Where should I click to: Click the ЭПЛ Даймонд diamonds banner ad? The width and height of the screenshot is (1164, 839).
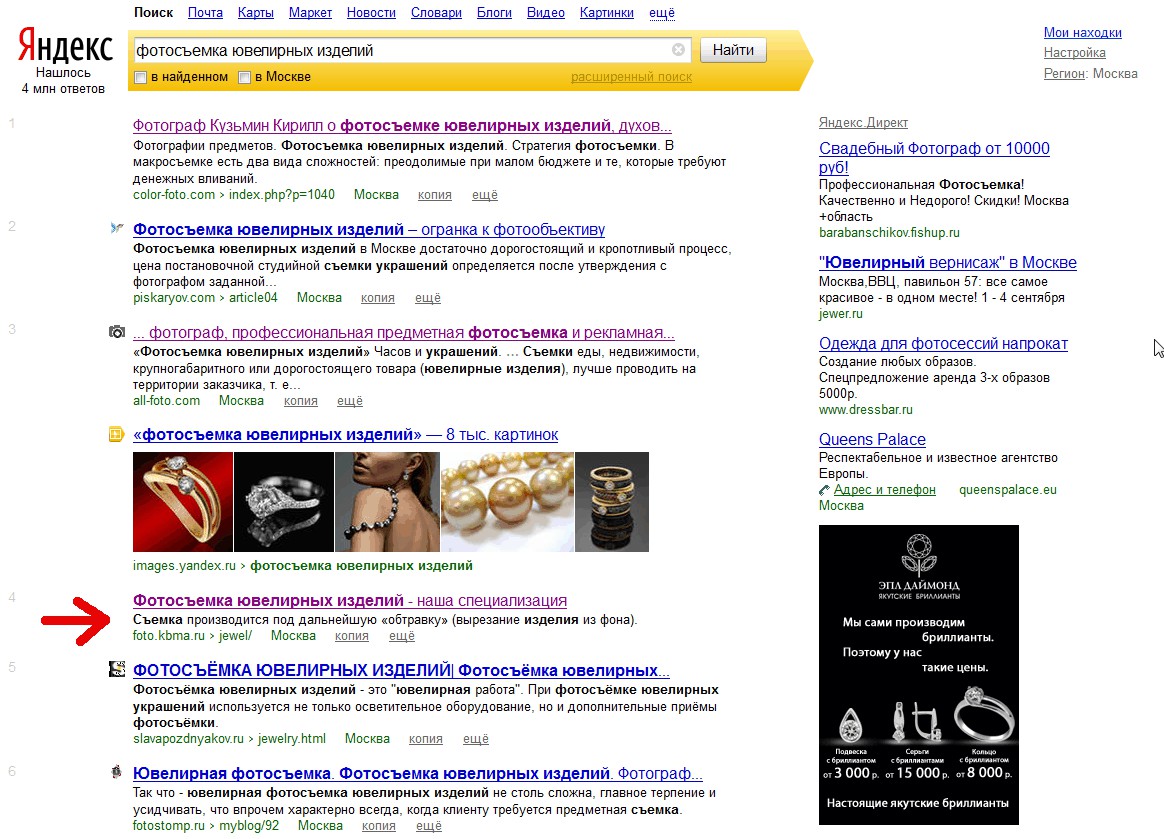tap(918, 675)
